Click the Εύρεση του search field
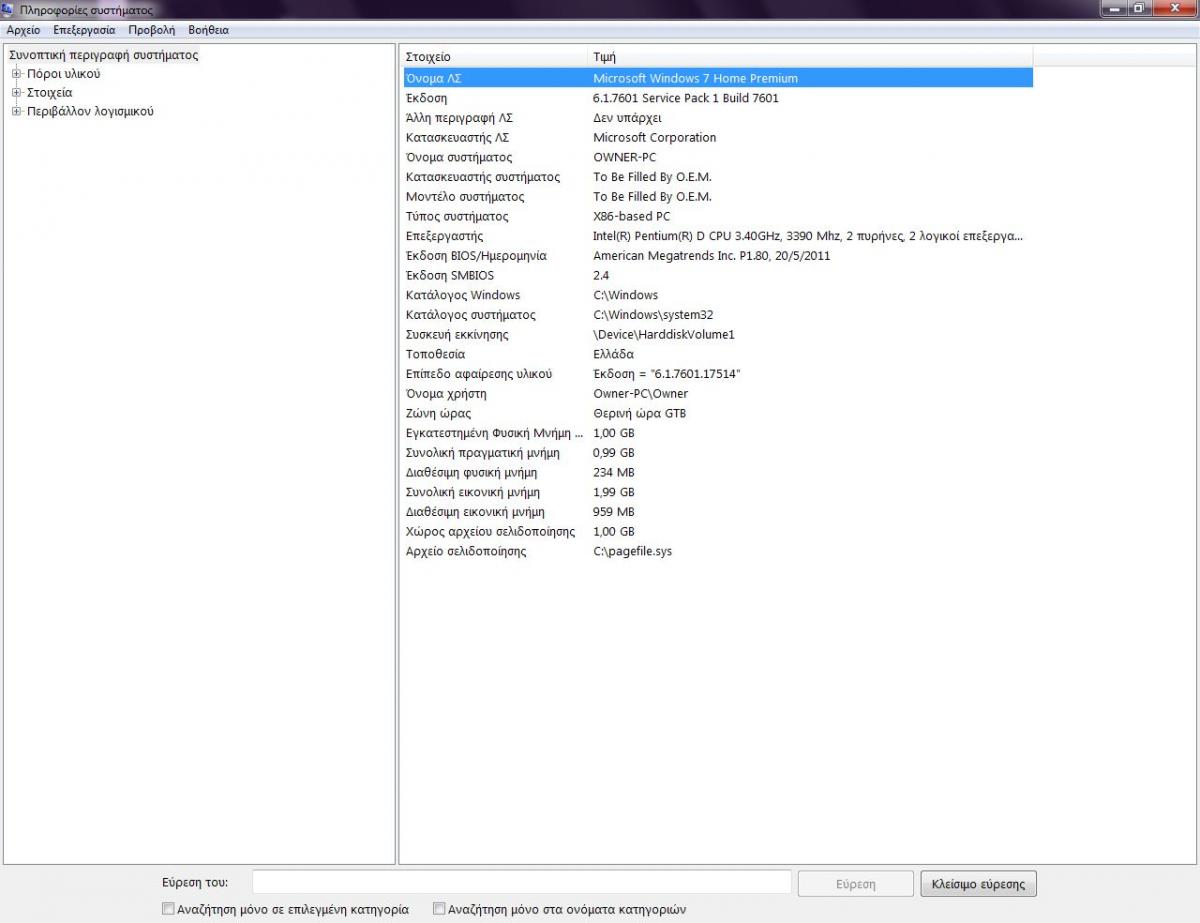Screen dimensions: 1200x923 pos(522,883)
